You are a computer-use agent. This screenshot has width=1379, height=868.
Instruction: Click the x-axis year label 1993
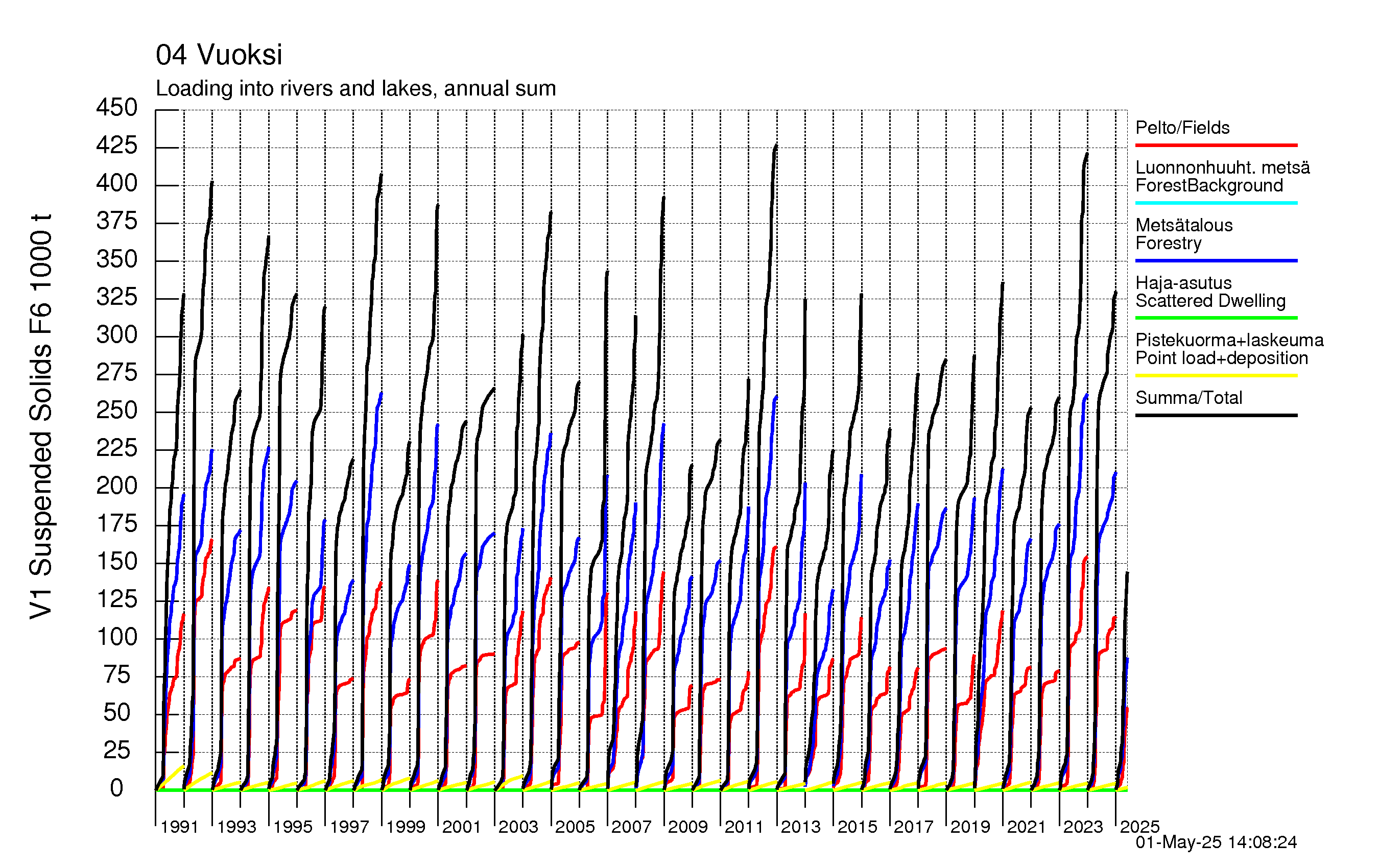pyautogui.click(x=236, y=827)
